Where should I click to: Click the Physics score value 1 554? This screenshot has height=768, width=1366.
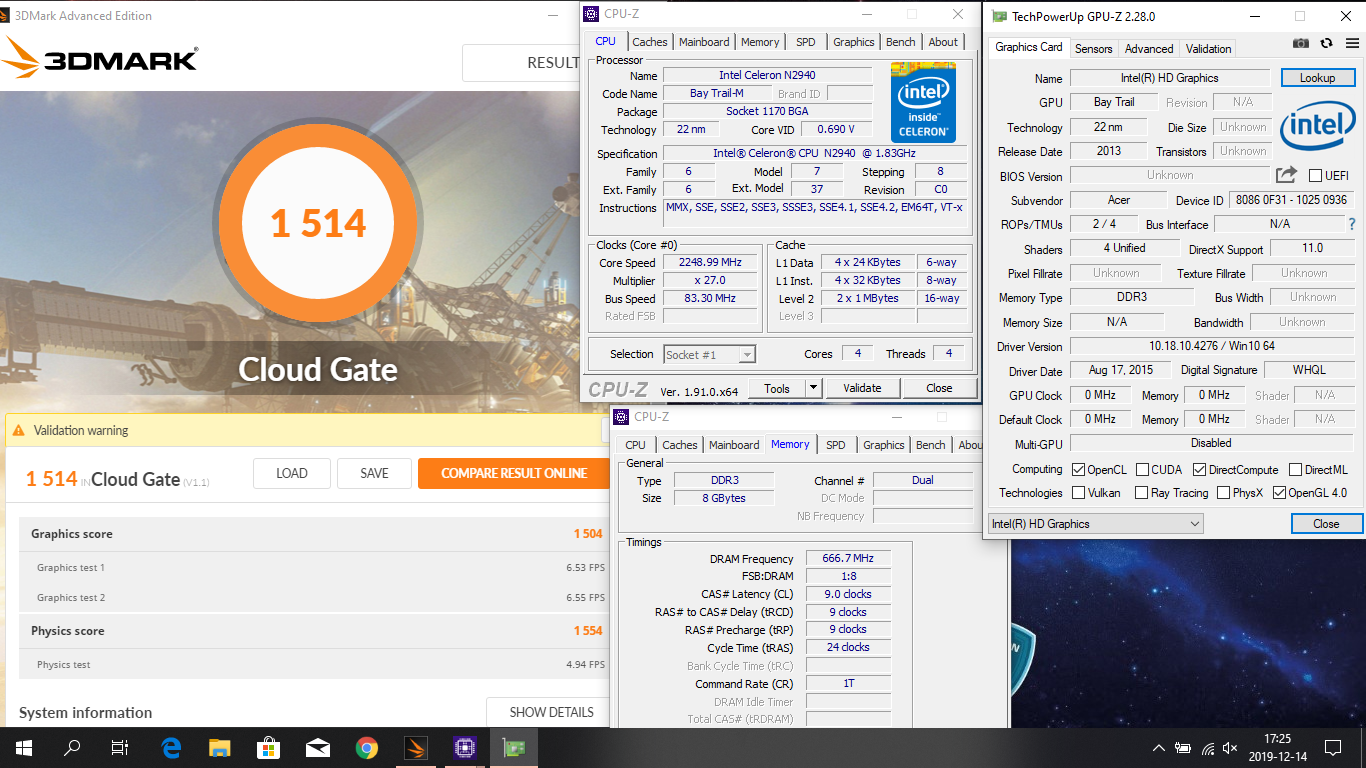tap(588, 631)
